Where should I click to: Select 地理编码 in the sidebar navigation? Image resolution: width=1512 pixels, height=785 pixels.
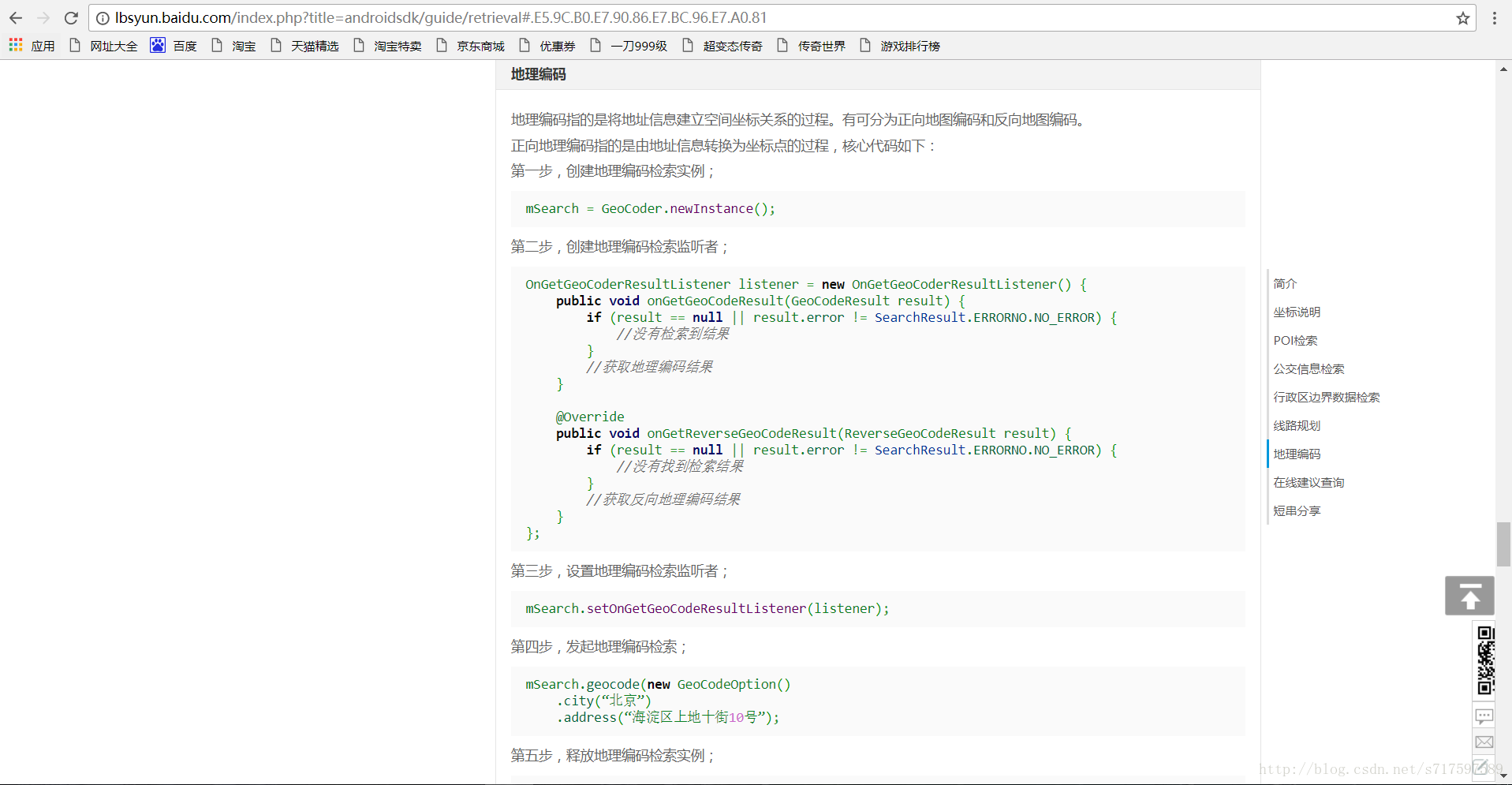tap(1297, 454)
